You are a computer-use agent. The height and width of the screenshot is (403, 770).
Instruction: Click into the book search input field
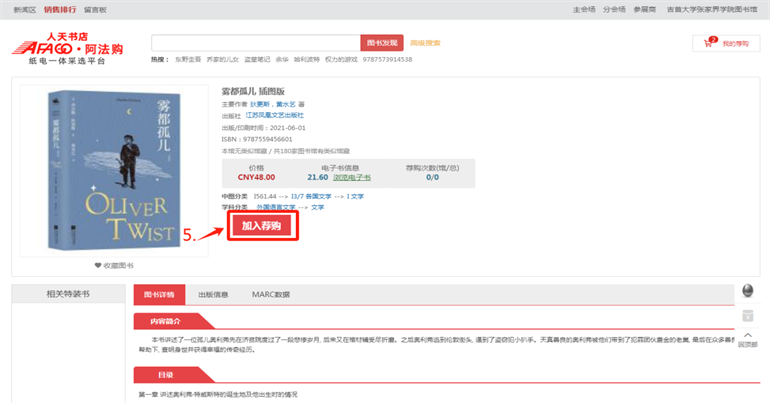(255, 43)
